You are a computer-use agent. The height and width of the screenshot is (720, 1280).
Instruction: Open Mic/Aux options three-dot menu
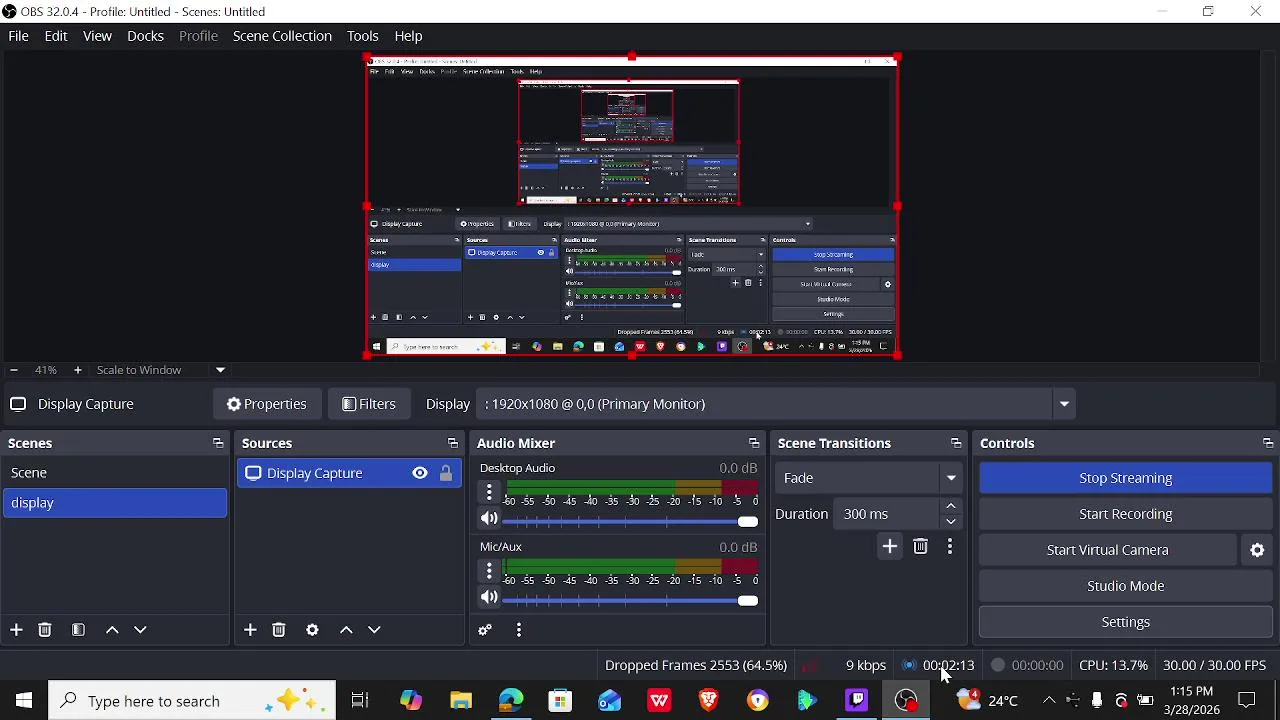pyautogui.click(x=489, y=571)
